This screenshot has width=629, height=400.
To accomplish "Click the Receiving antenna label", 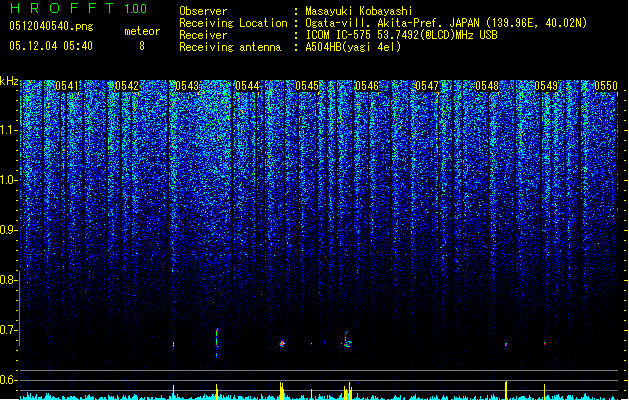I will (230, 47).
